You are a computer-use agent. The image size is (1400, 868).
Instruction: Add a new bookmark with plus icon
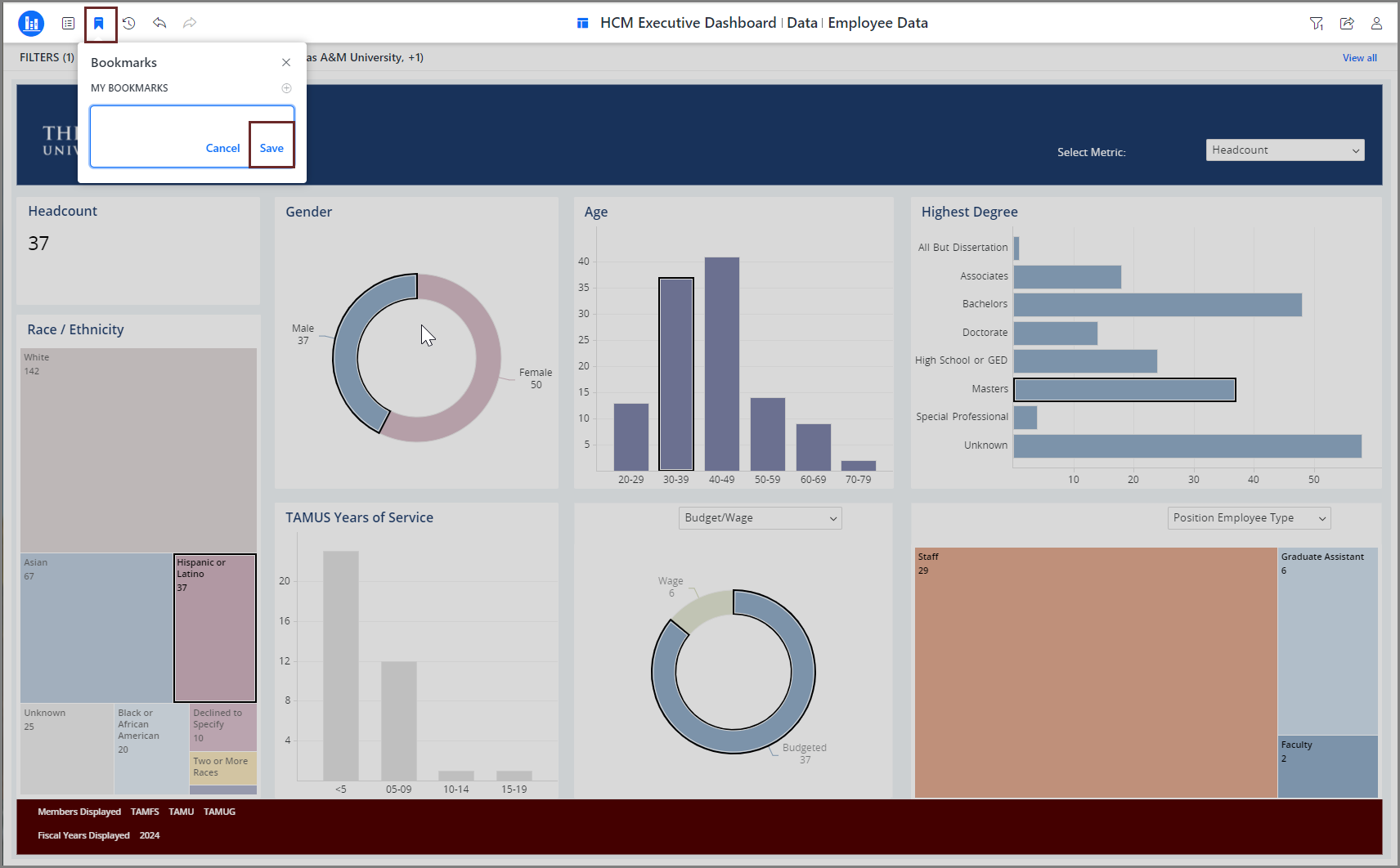[286, 88]
